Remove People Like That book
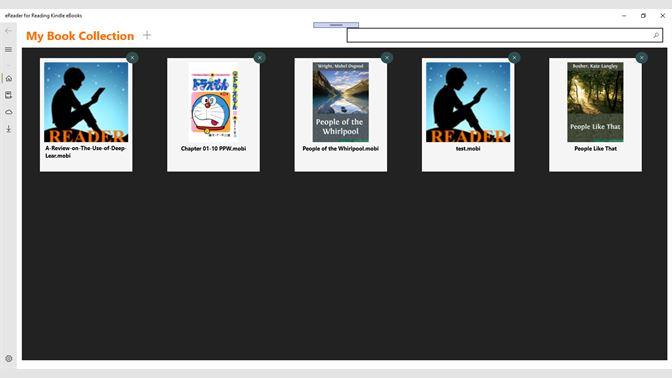Viewport: 672px width, 378px height. pyautogui.click(x=642, y=57)
